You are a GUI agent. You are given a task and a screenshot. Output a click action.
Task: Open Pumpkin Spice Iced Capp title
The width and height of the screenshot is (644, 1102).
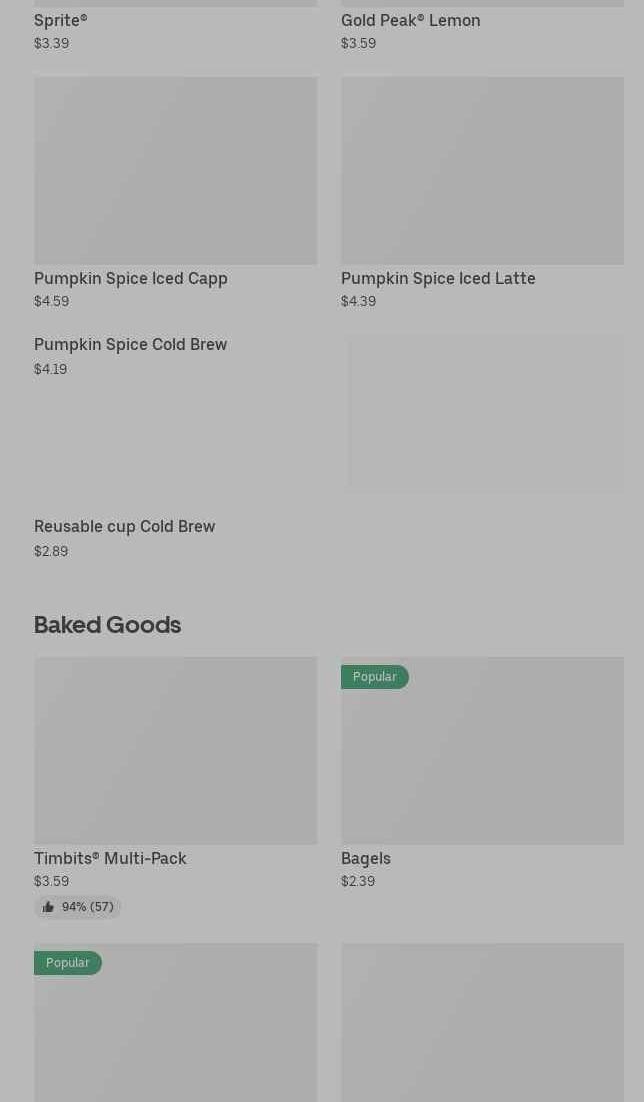tap(131, 278)
